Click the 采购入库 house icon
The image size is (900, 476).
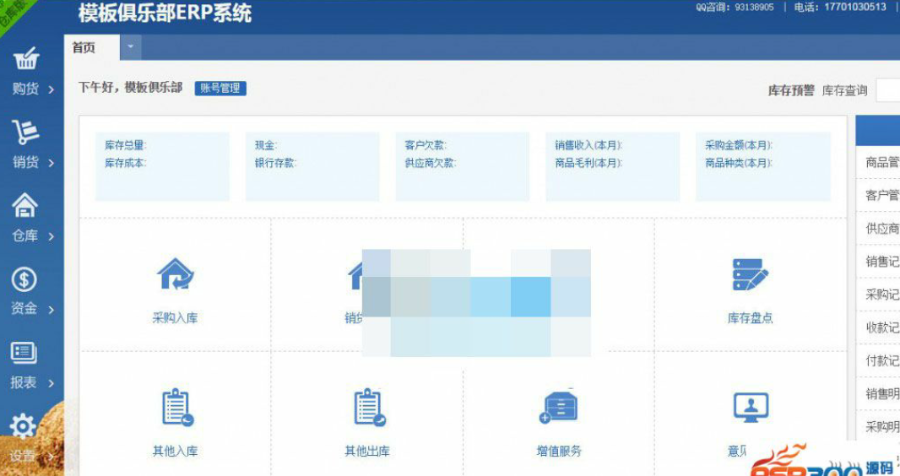tap(176, 274)
